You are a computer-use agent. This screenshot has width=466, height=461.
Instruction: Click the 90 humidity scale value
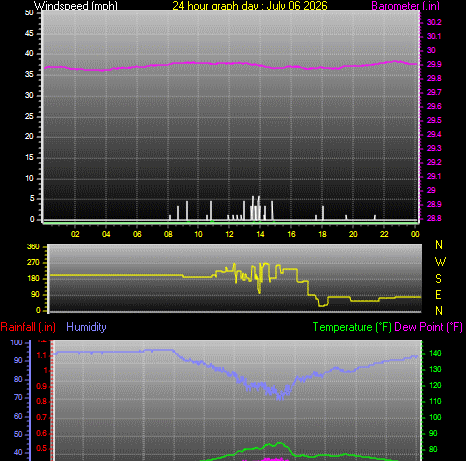click(17, 361)
